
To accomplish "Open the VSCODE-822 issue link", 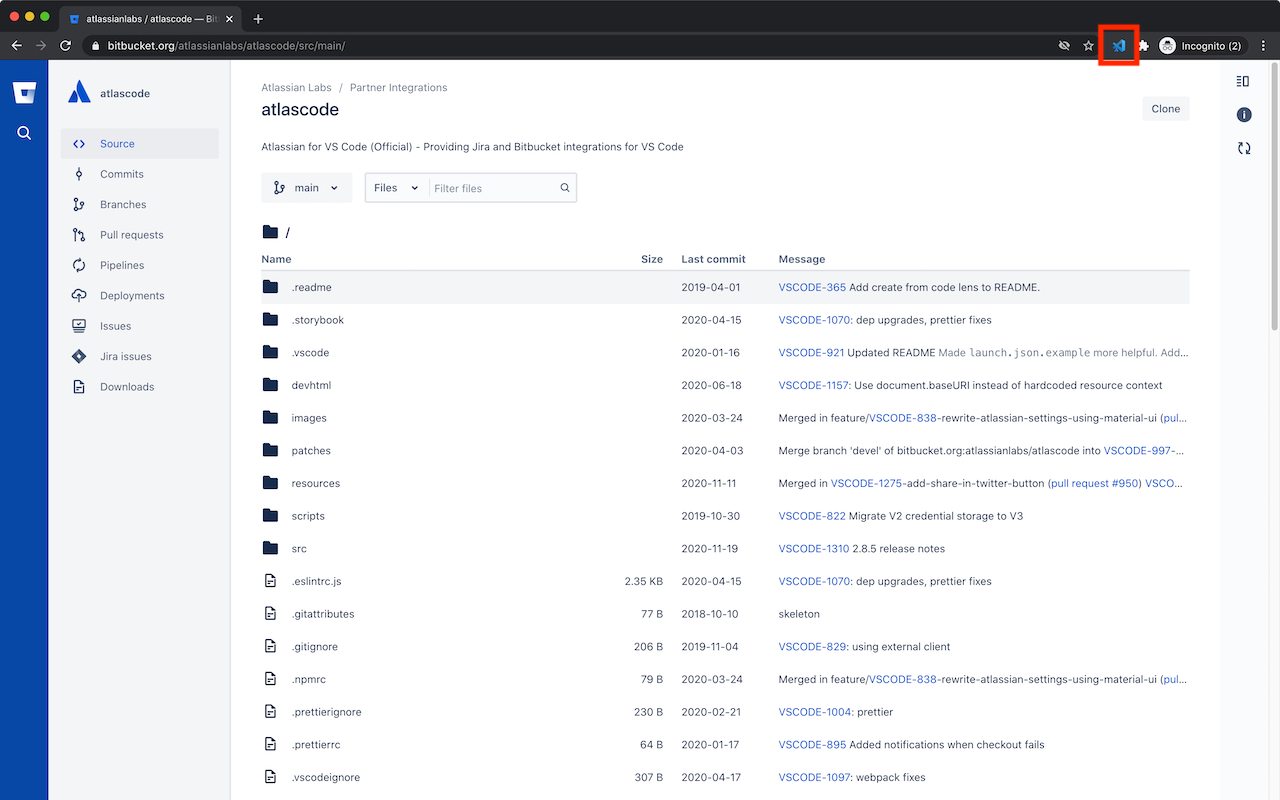I will click(x=812, y=516).
